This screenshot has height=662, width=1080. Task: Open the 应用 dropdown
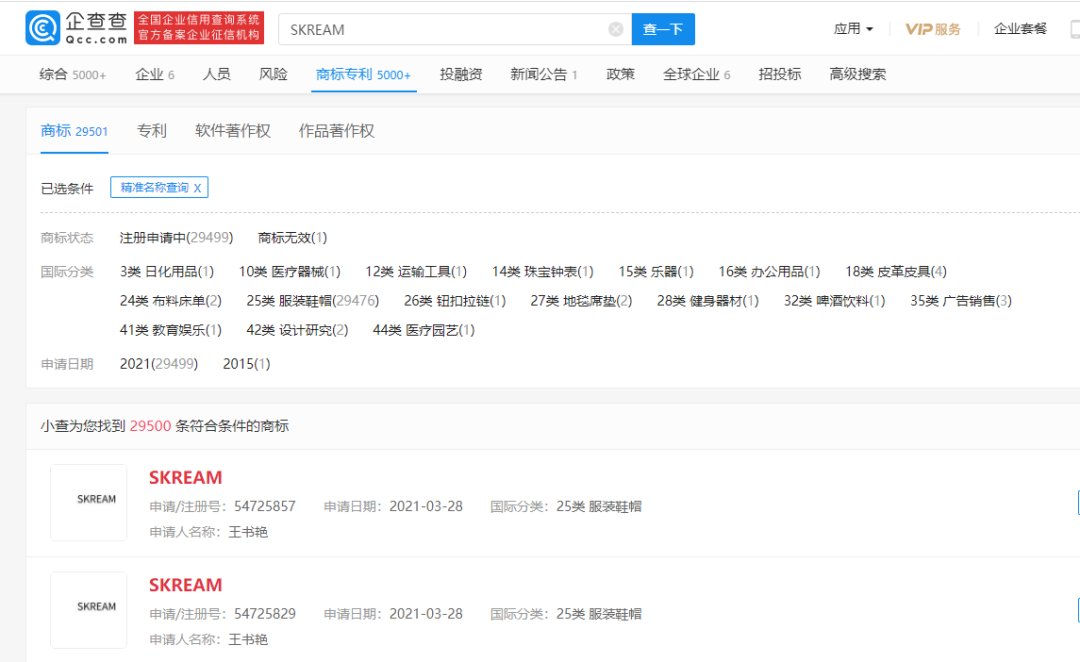coord(849,28)
